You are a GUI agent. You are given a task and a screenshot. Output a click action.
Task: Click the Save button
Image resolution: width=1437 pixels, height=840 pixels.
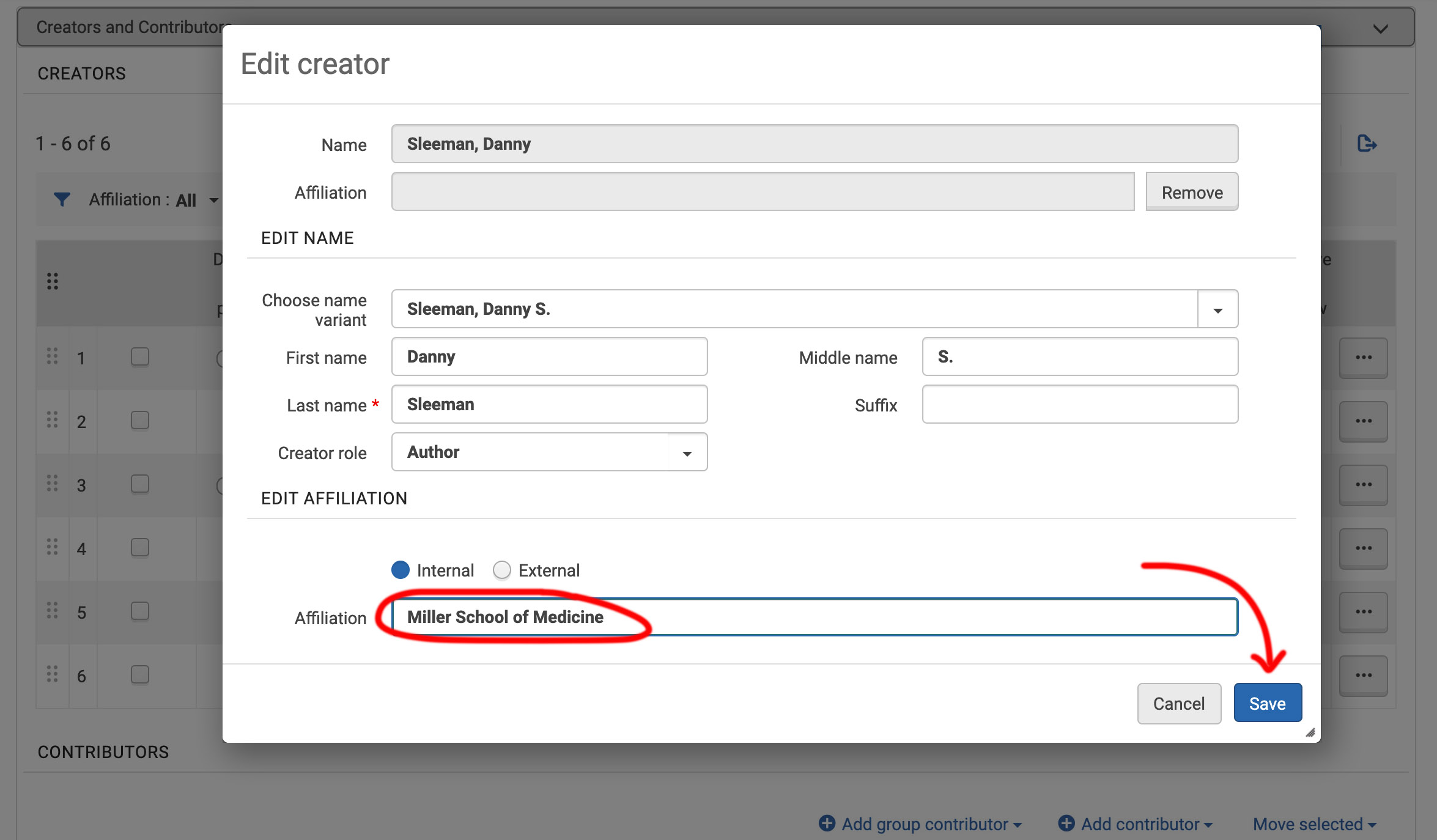[x=1268, y=704]
